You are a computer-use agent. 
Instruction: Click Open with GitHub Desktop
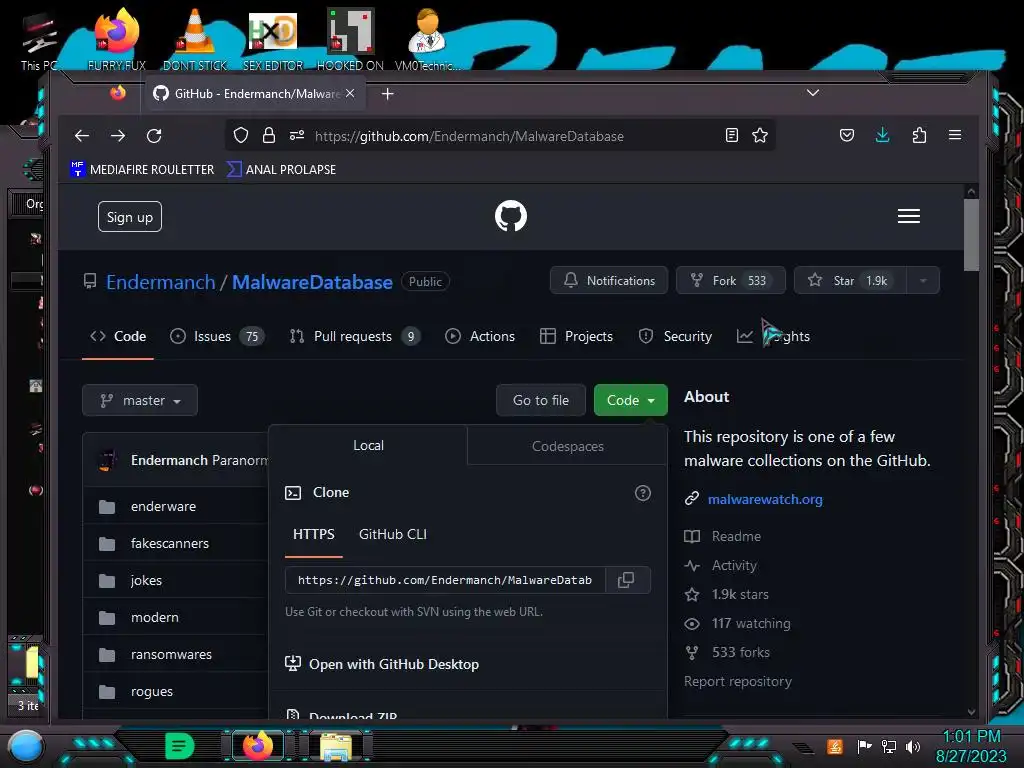click(x=382, y=664)
